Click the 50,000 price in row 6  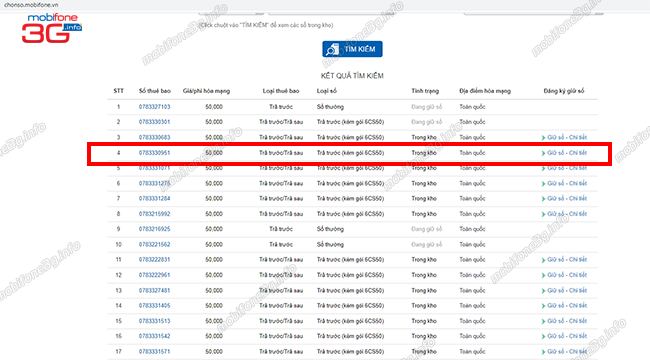point(214,183)
